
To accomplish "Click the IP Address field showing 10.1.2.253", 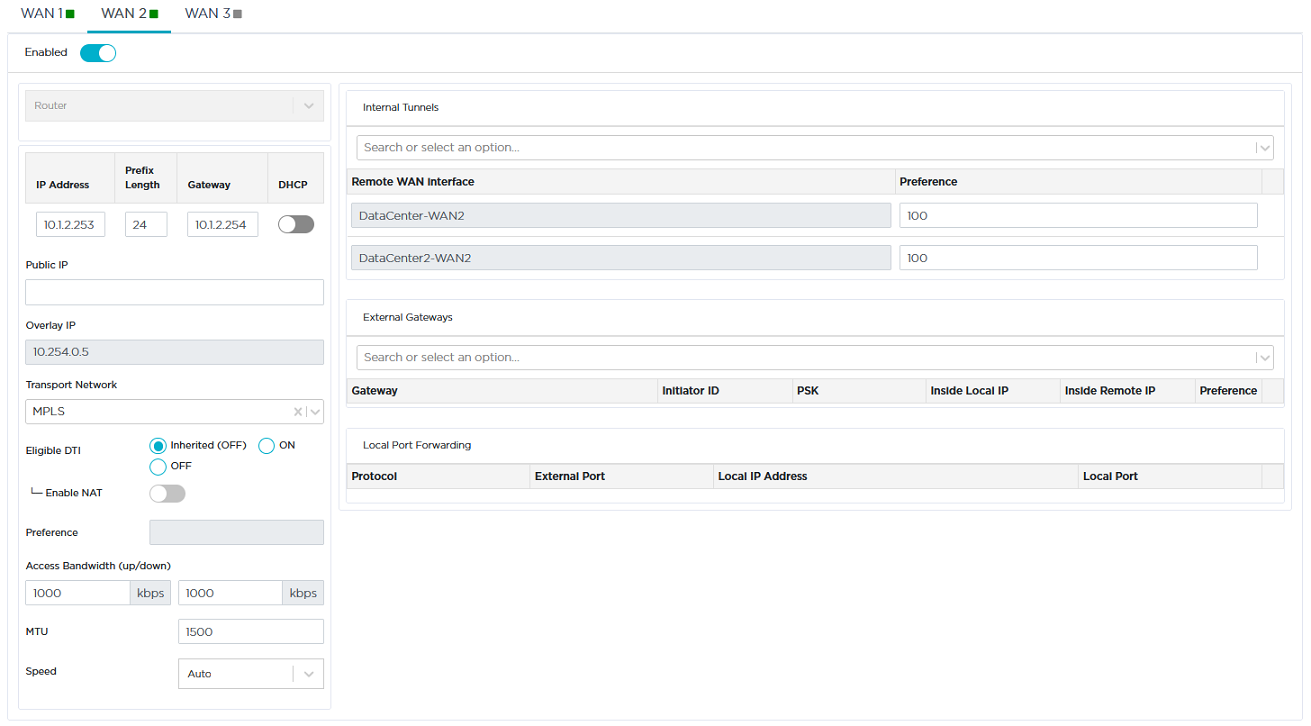I will (70, 225).
